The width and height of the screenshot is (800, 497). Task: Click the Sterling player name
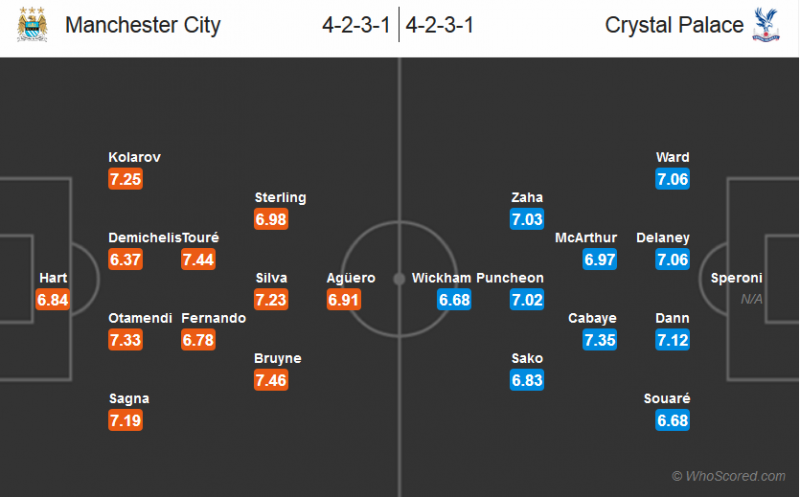[x=280, y=197]
